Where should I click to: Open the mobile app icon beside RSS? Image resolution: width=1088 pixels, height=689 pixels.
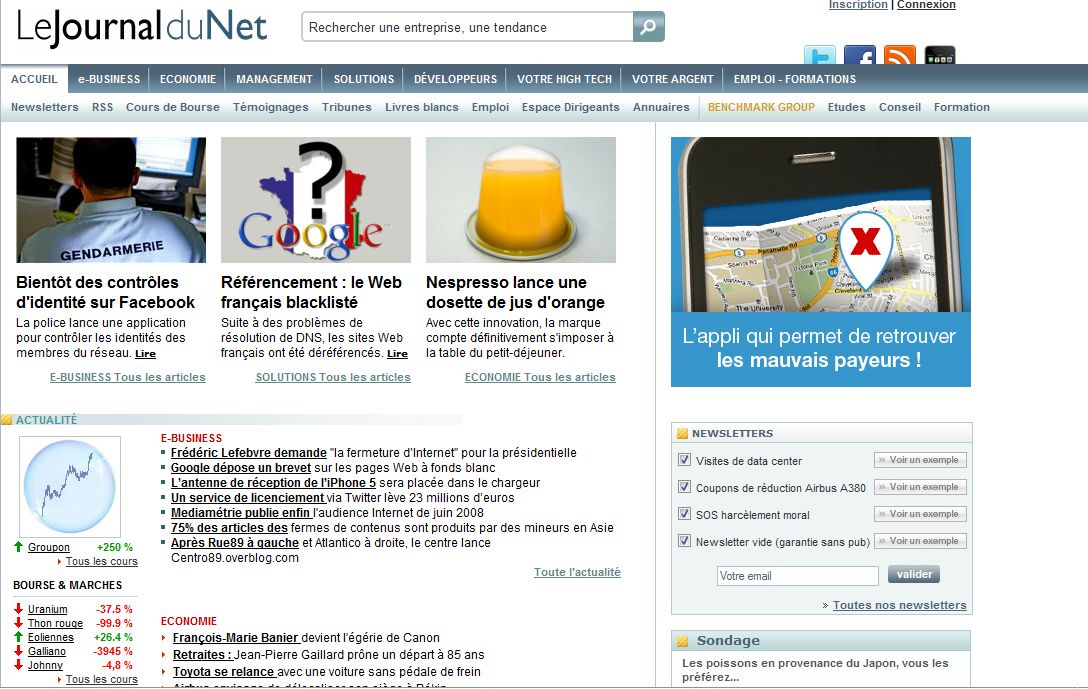940,55
